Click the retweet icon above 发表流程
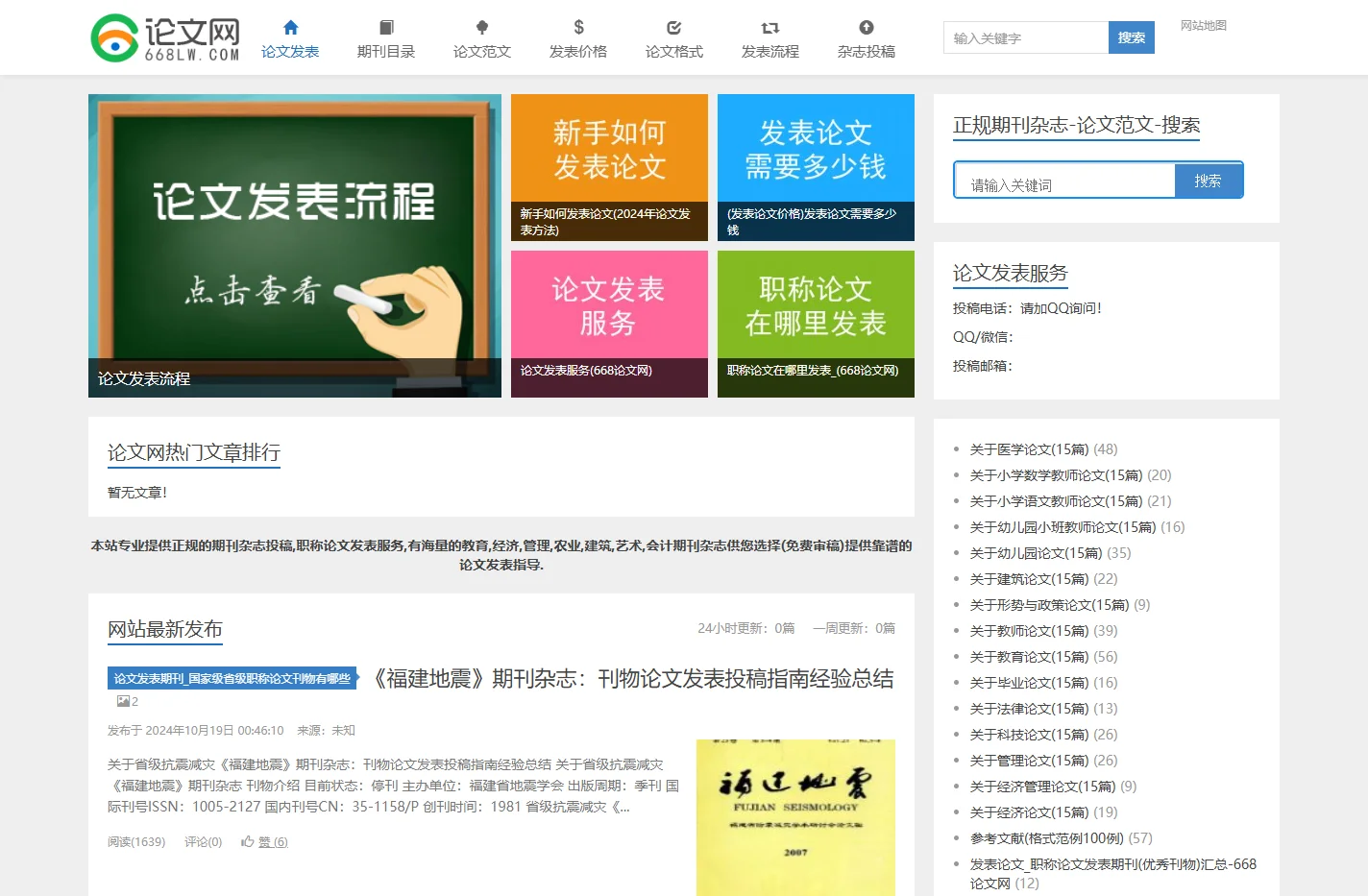This screenshot has height=896, width=1368. 770,28
